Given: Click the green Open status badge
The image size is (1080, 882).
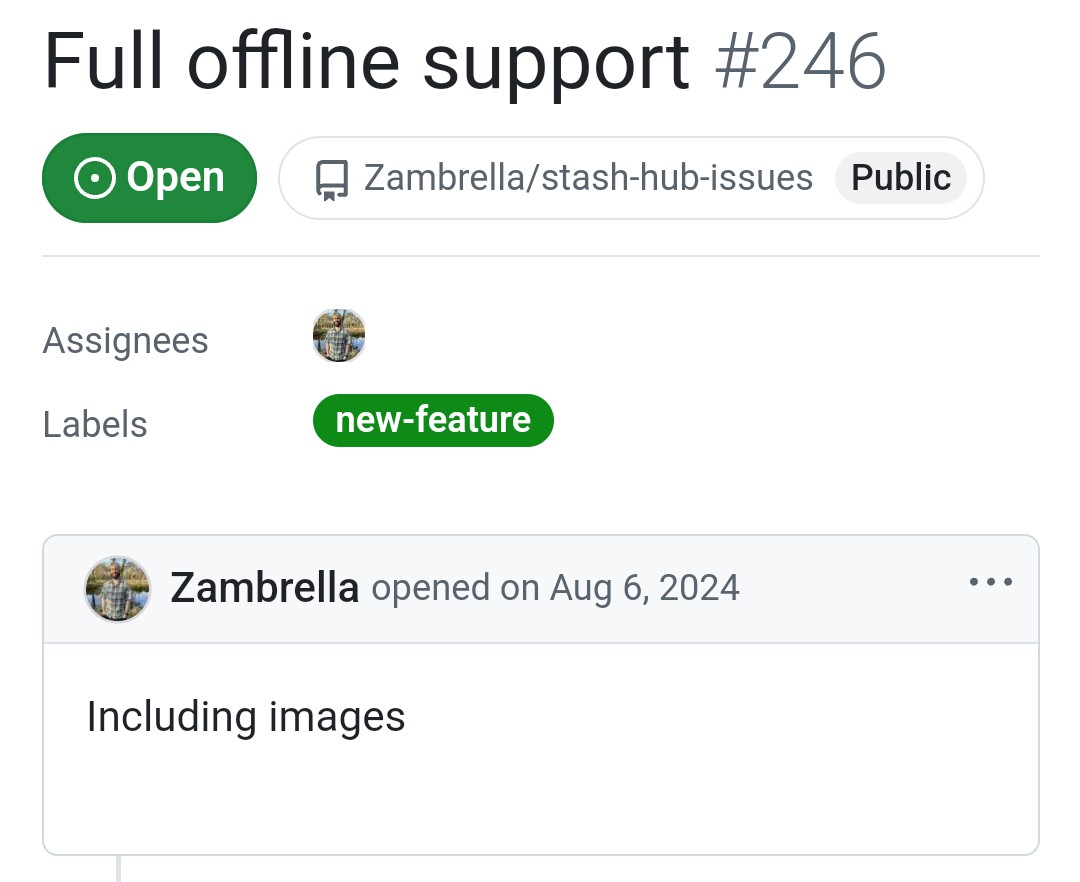Looking at the screenshot, I should (x=149, y=178).
